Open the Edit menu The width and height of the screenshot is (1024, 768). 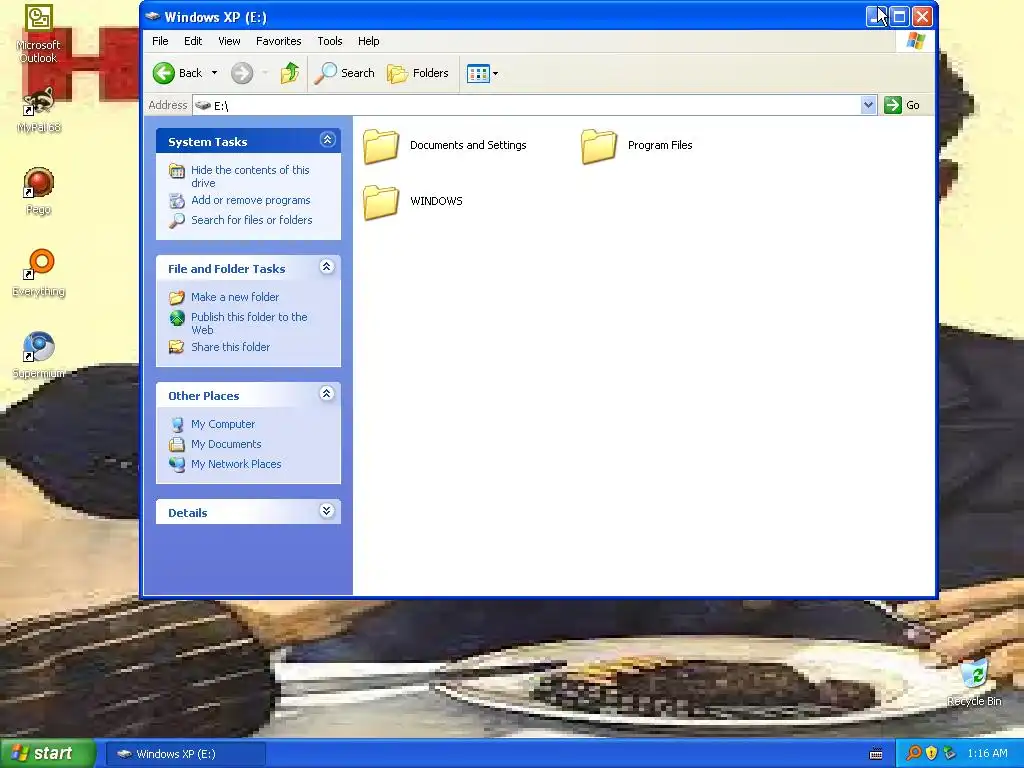pos(193,41)
